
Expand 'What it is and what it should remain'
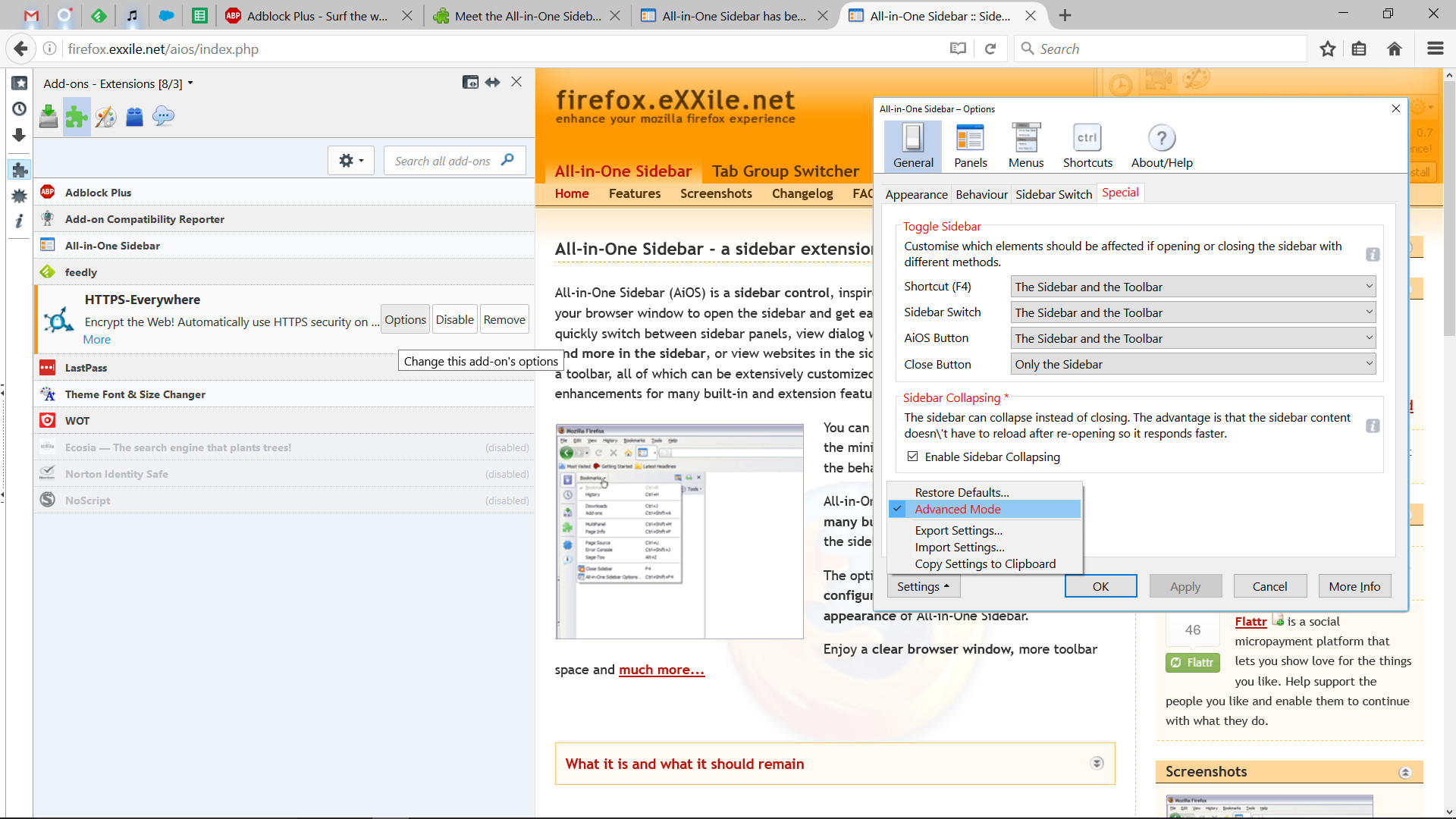[x=1097, y=763]
